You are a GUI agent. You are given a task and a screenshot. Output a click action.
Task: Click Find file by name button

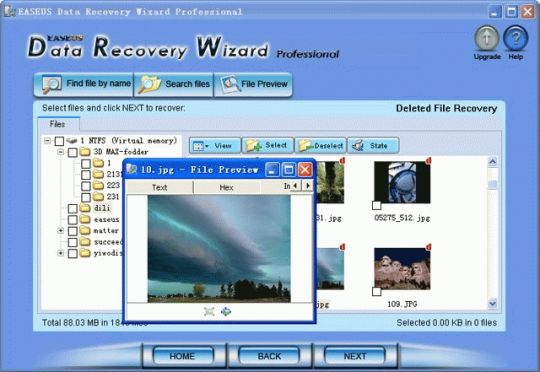tap(83, 84)
